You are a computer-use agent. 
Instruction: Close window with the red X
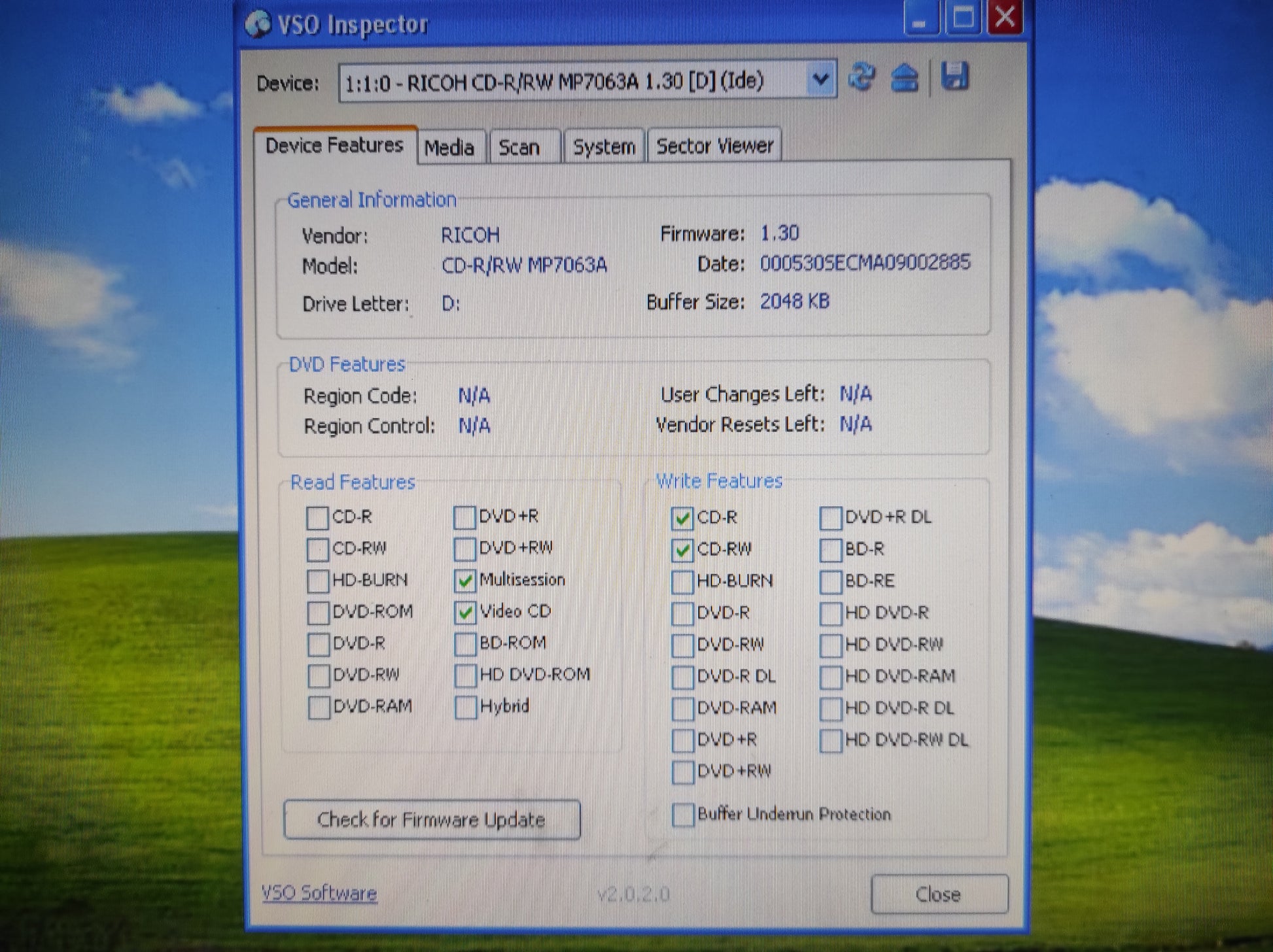point(1005,18)
